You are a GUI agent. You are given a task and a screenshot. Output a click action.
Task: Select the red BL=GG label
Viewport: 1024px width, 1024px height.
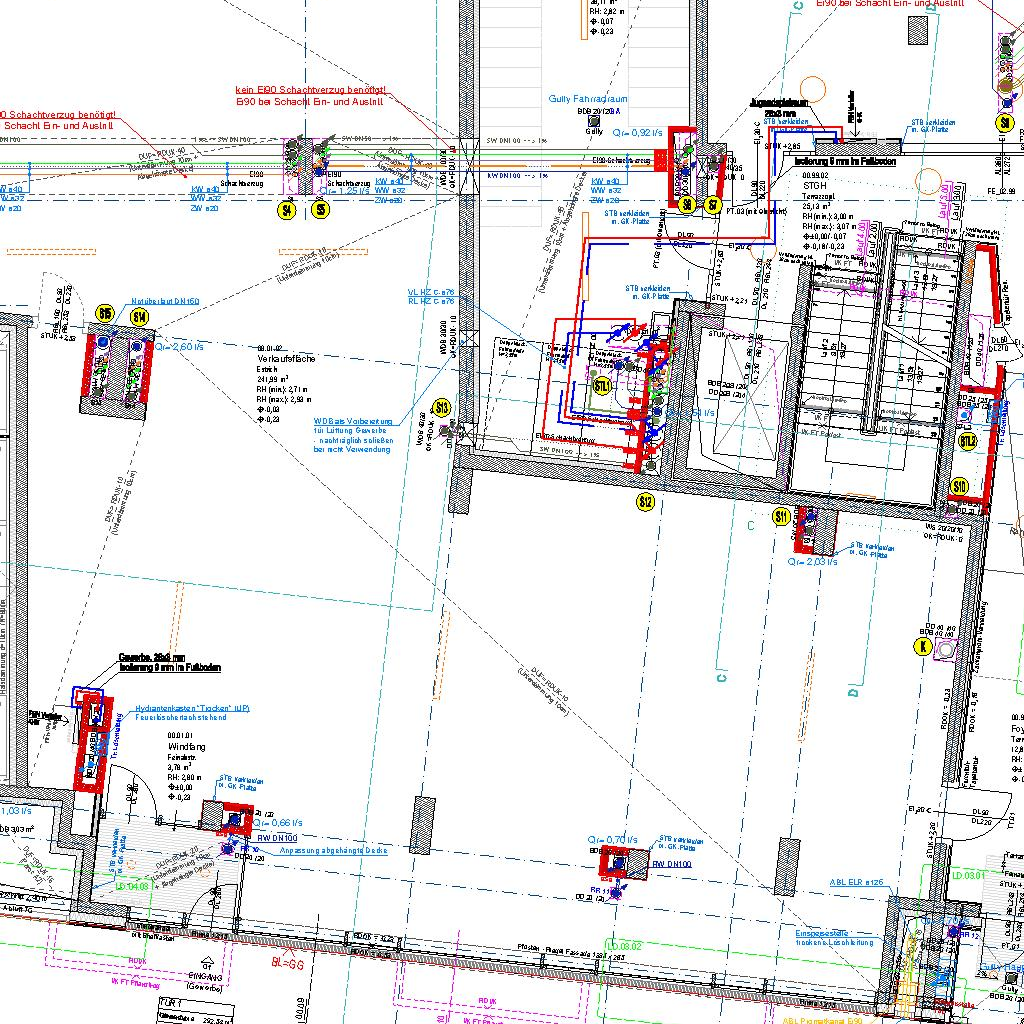click(x=286, y=965)
